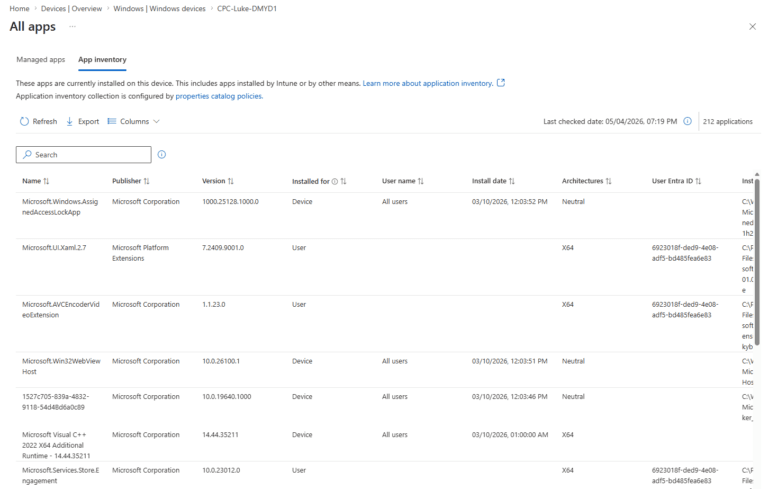
Task: Select Microsoft.UI.Xaml.2.7 app name
Action: pos(54,248)
